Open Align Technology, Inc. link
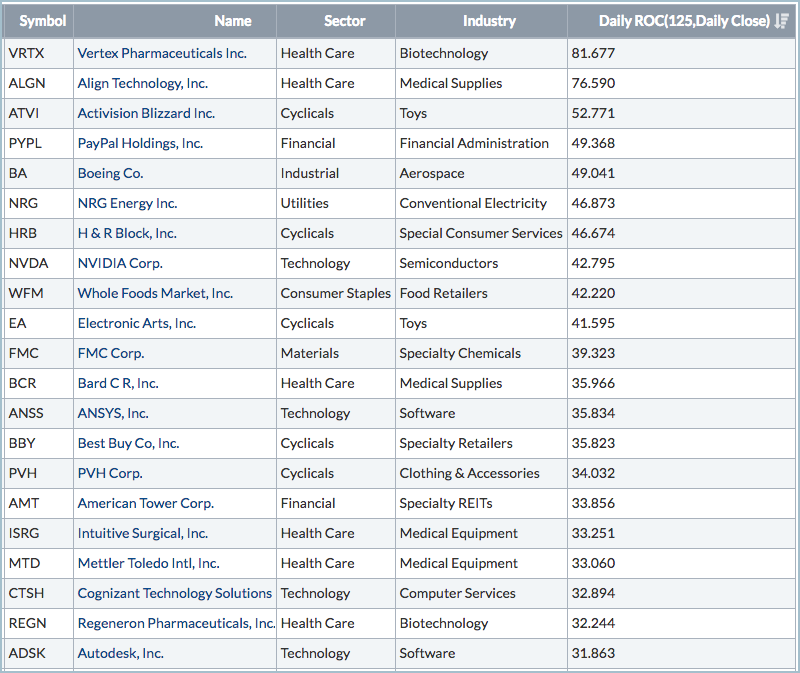The width and height of the screenshot is (800, 673). [x=143, y=83]
